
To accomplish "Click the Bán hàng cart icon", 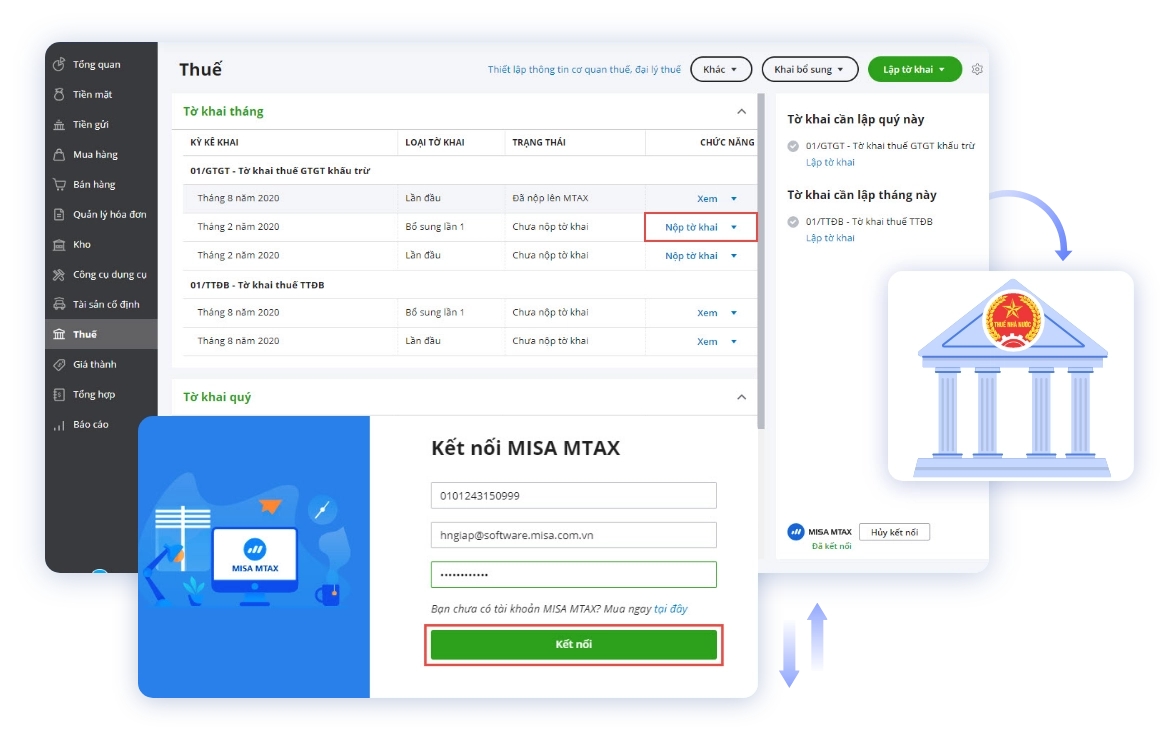I will point(59,185).
